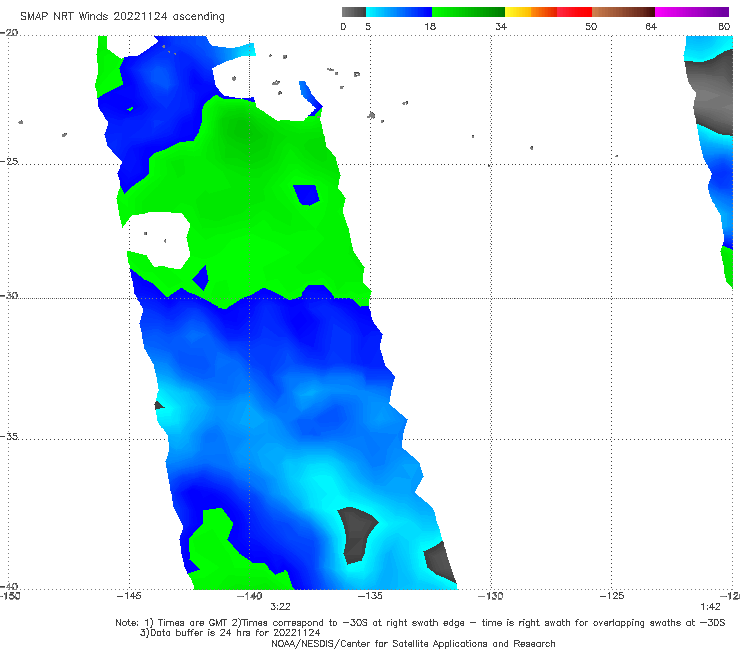Screen dimensions: 740x650
Task: Click the longitude label '-135'
Action: click(370, 596)
